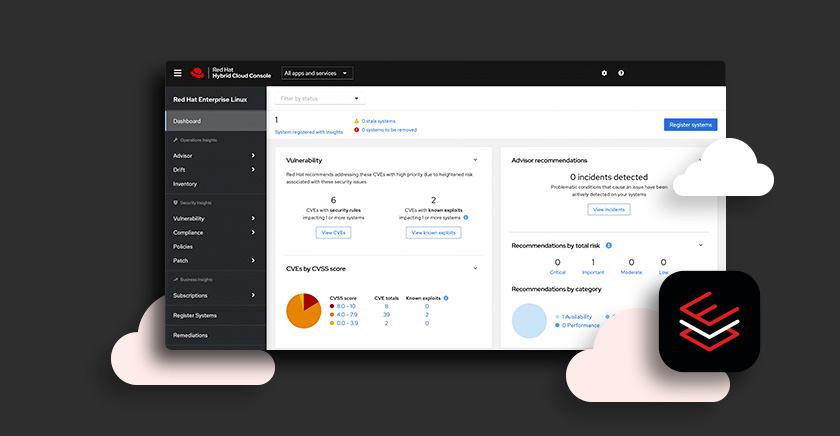Click the Business Insights chart icon
This screenshot has height=436, width=840.
tap(175, 279)
